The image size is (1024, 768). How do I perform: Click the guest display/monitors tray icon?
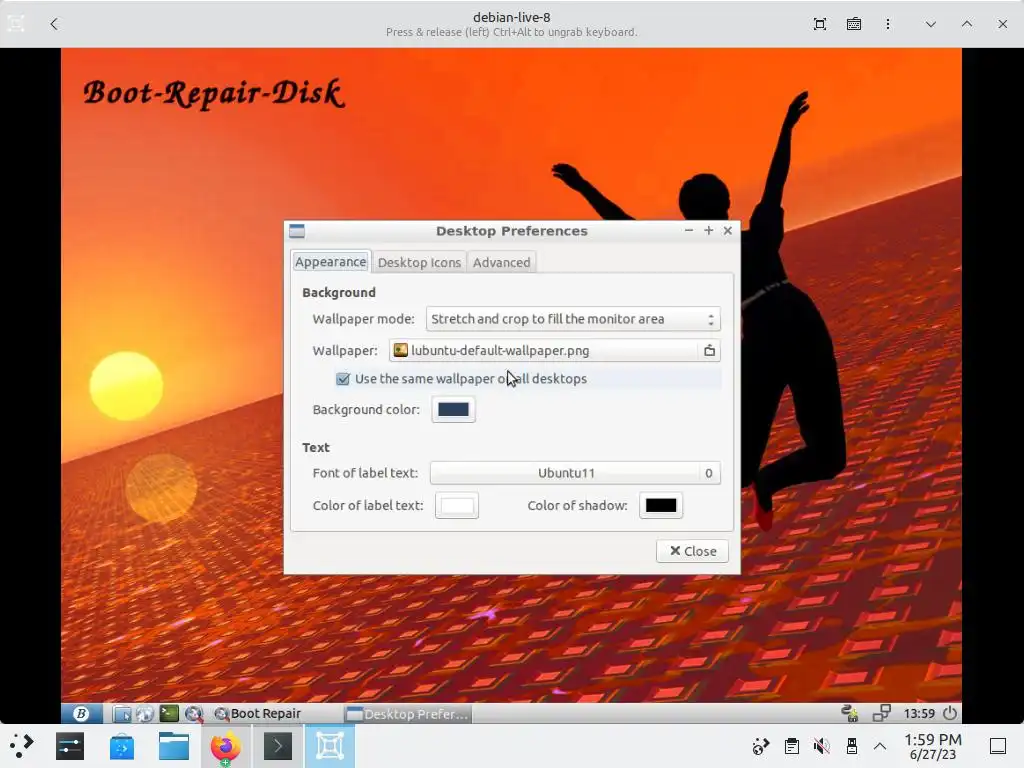coord(882,713)
